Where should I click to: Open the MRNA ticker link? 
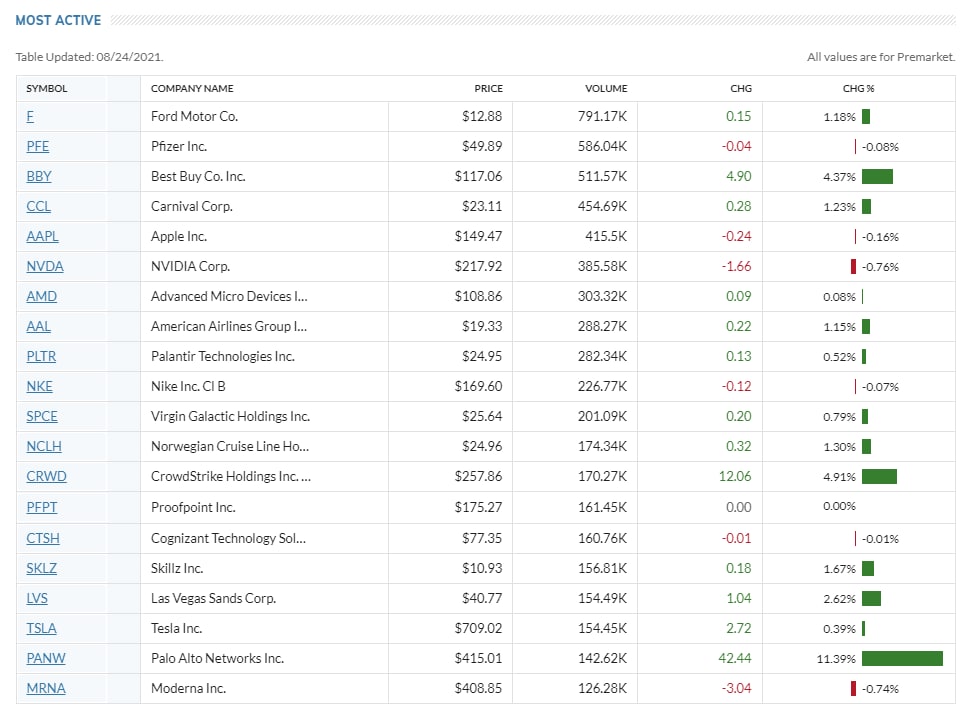tap(46, 689)
